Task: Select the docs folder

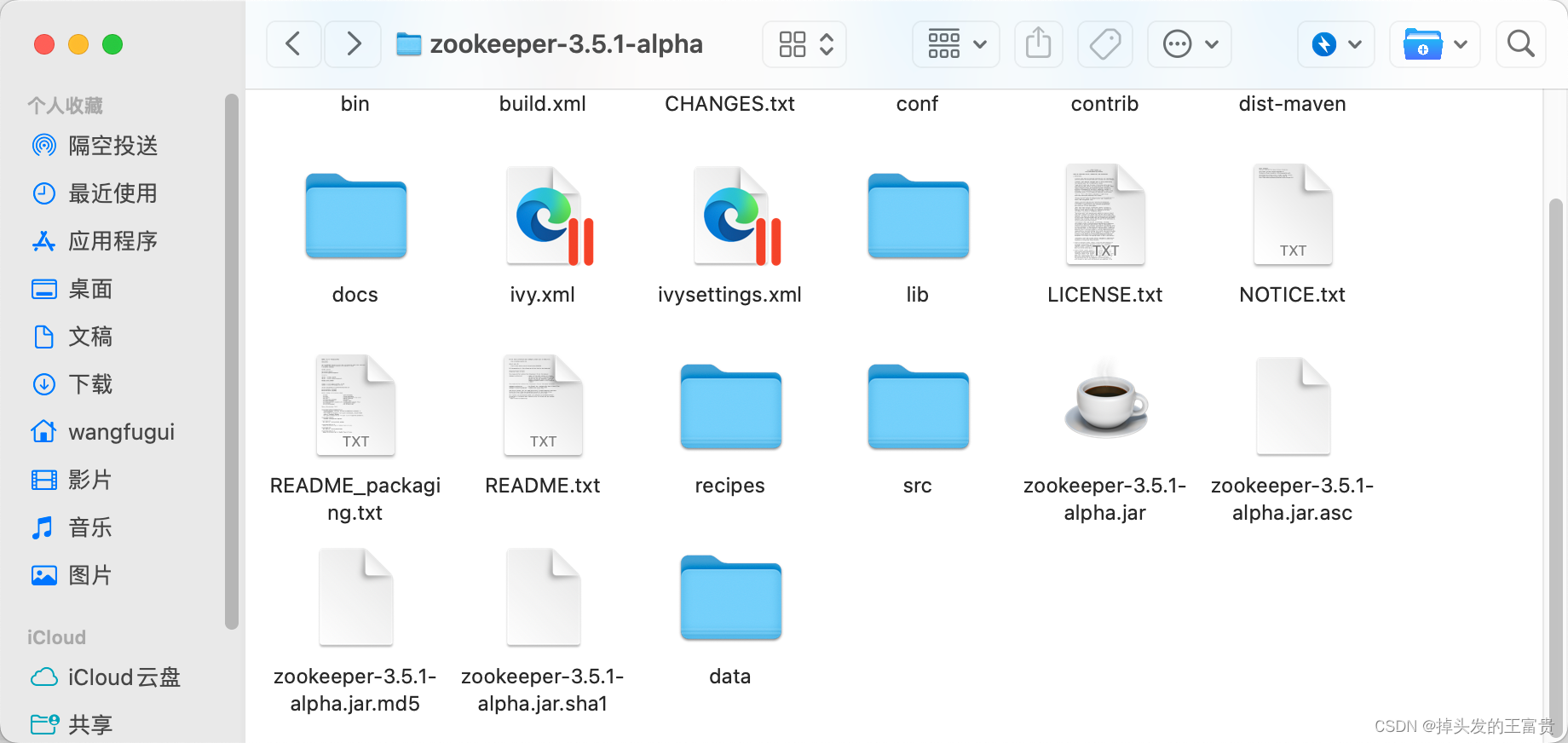Action: coord(355,216)
